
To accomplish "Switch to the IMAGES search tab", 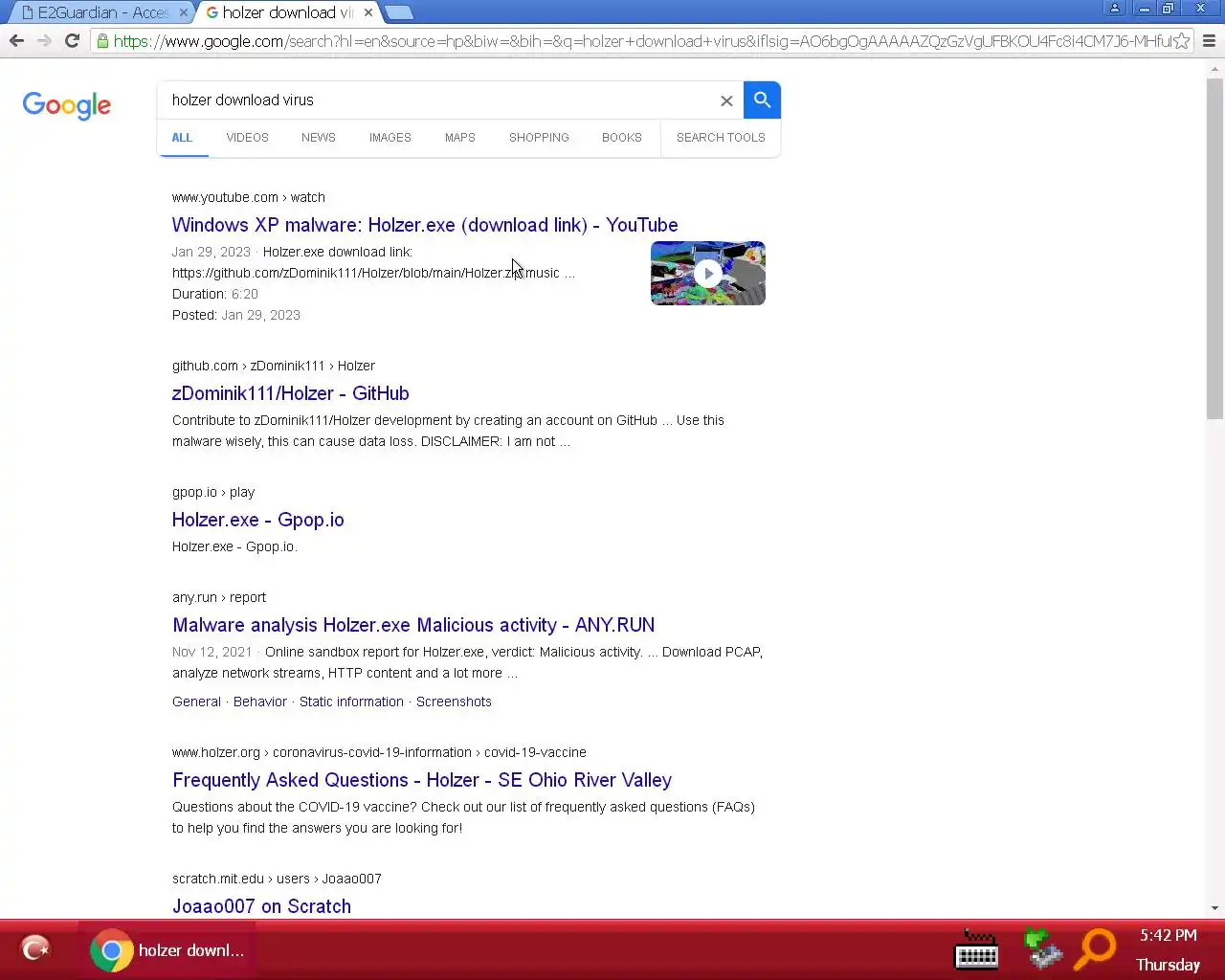I will point(390,138).
